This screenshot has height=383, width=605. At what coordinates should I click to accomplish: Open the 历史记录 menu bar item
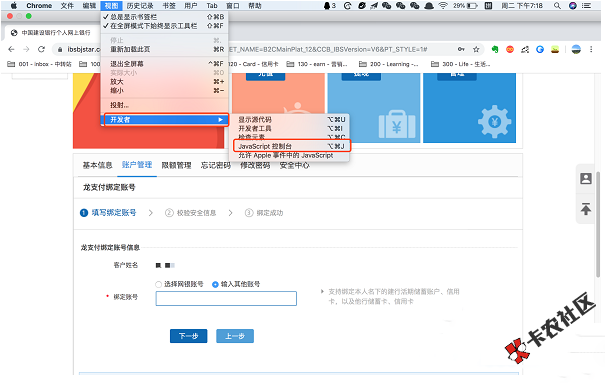click(140, 6)
